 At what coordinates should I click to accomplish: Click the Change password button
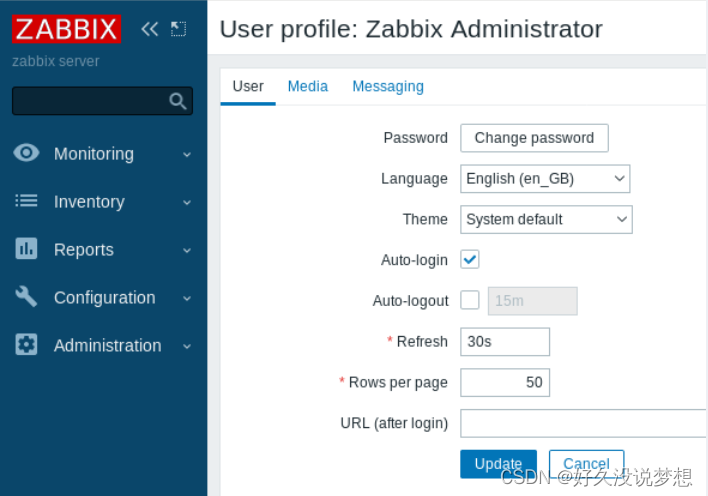pos(534,138)
